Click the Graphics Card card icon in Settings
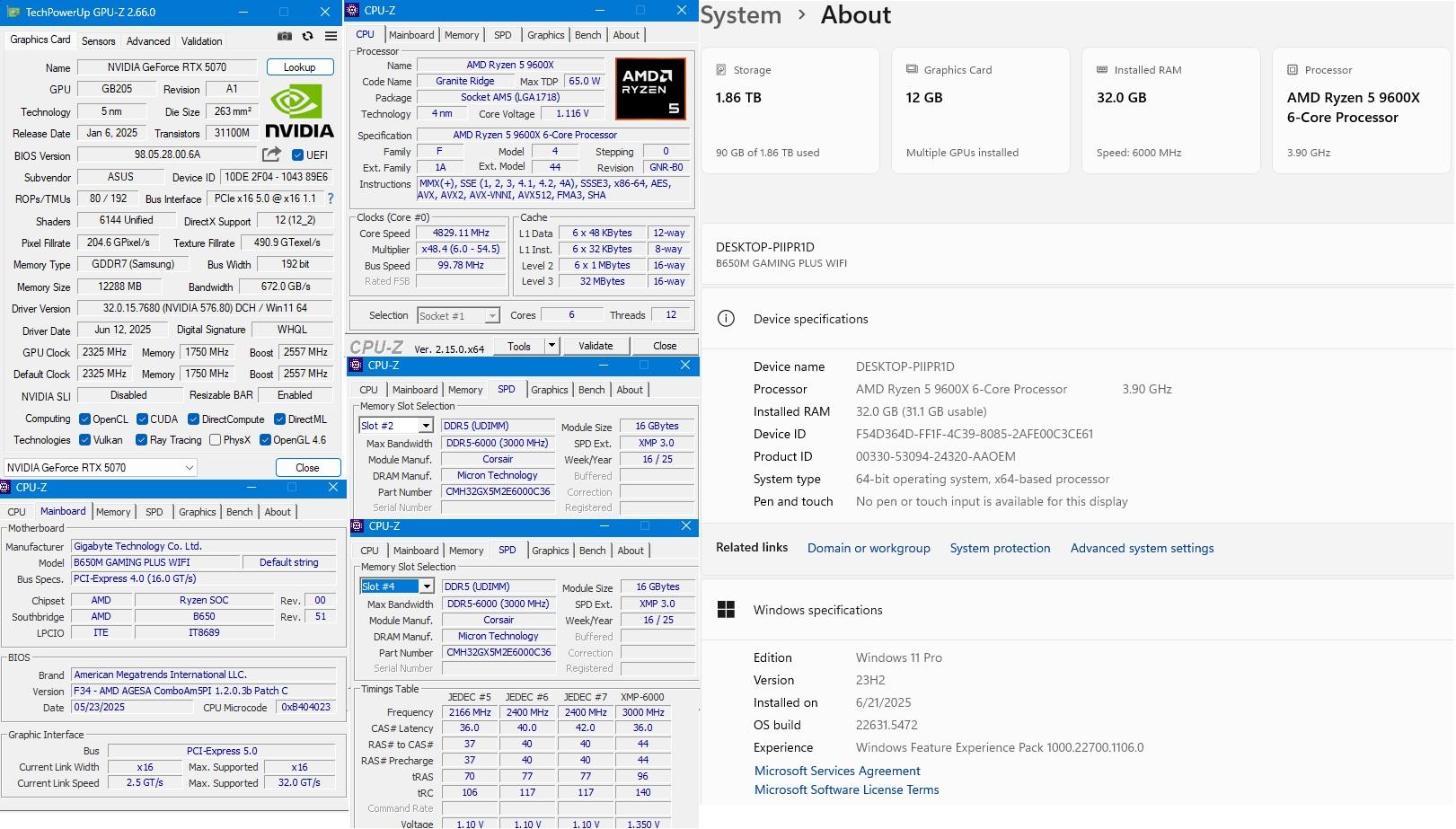The height and width of the screenshot is (829, 1456). click(x=912, y=69)
